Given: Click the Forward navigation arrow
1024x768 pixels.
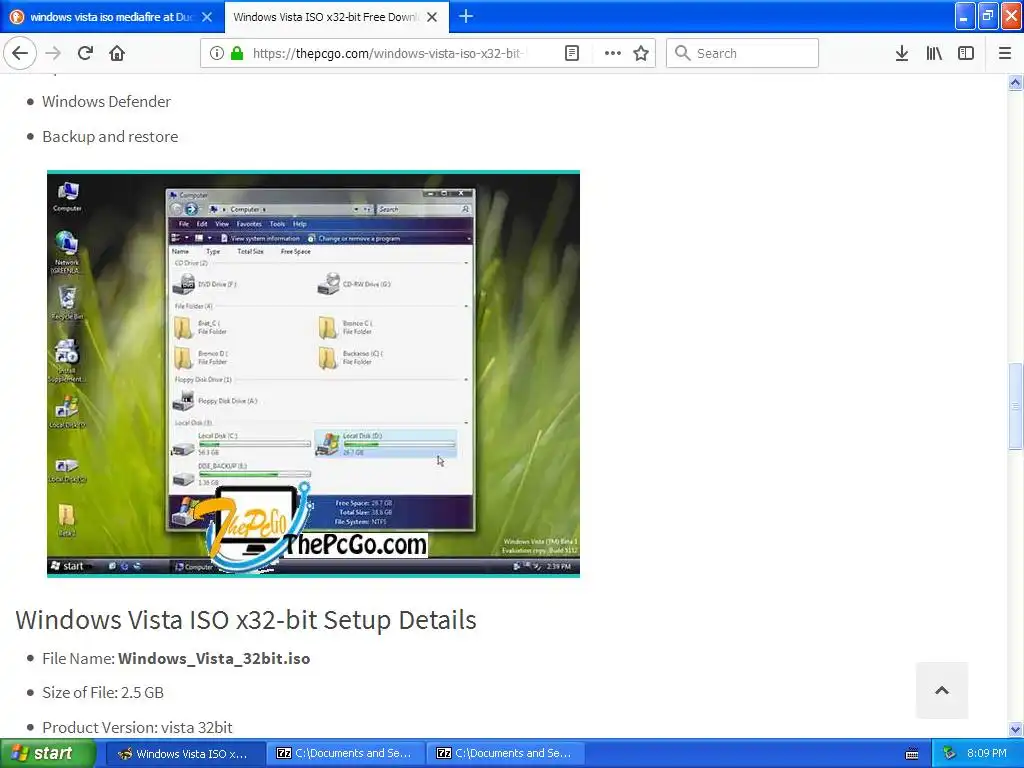Looking at the screenshot, I should point(53,53).
